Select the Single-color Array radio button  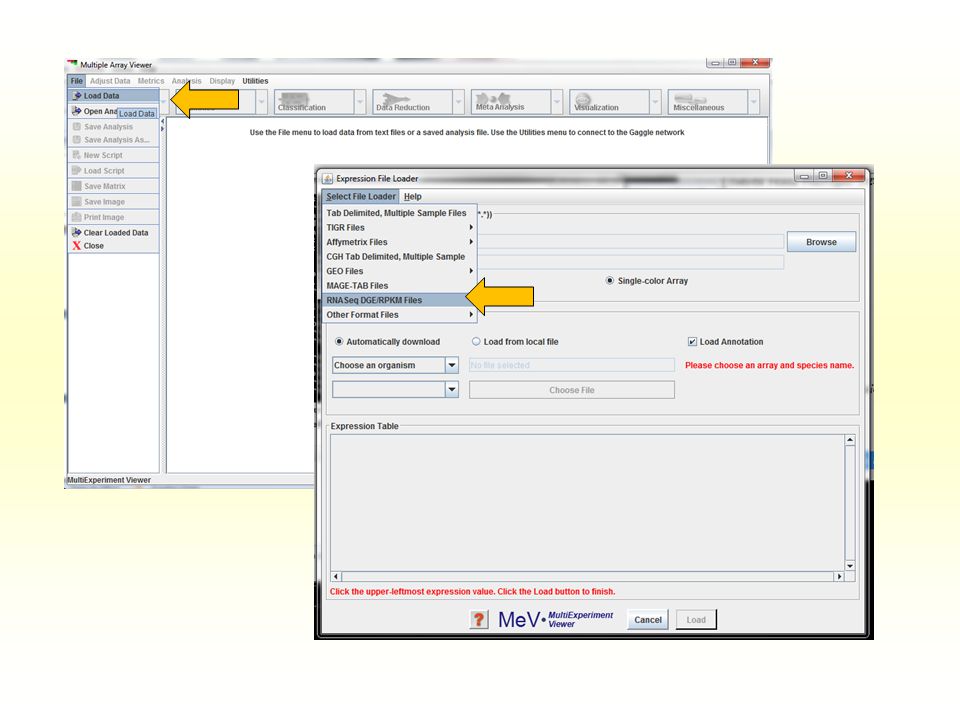(609, 280)
